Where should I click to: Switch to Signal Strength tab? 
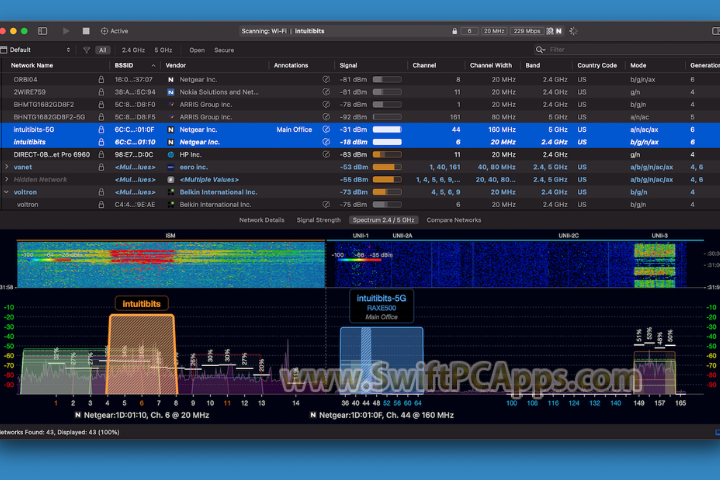[319, 220]
